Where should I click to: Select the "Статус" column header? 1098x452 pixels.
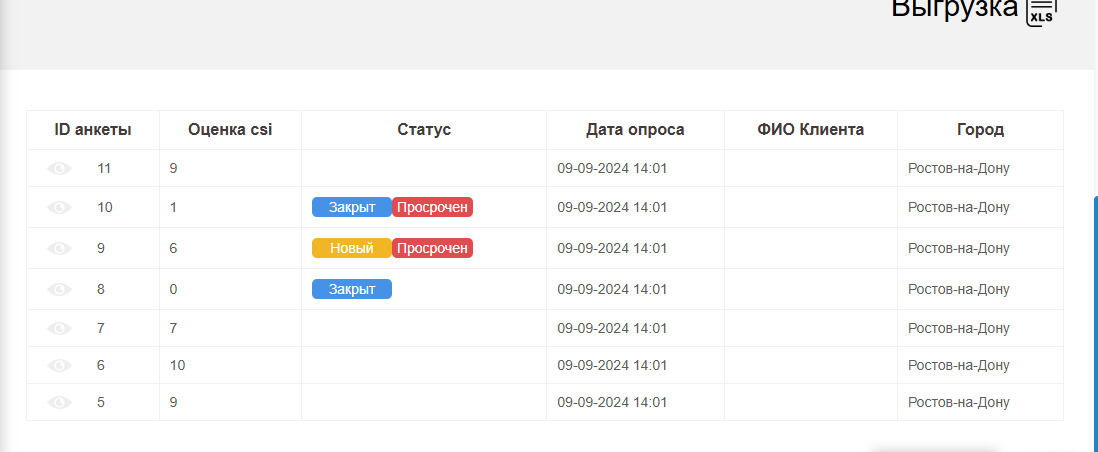[424, 129]
